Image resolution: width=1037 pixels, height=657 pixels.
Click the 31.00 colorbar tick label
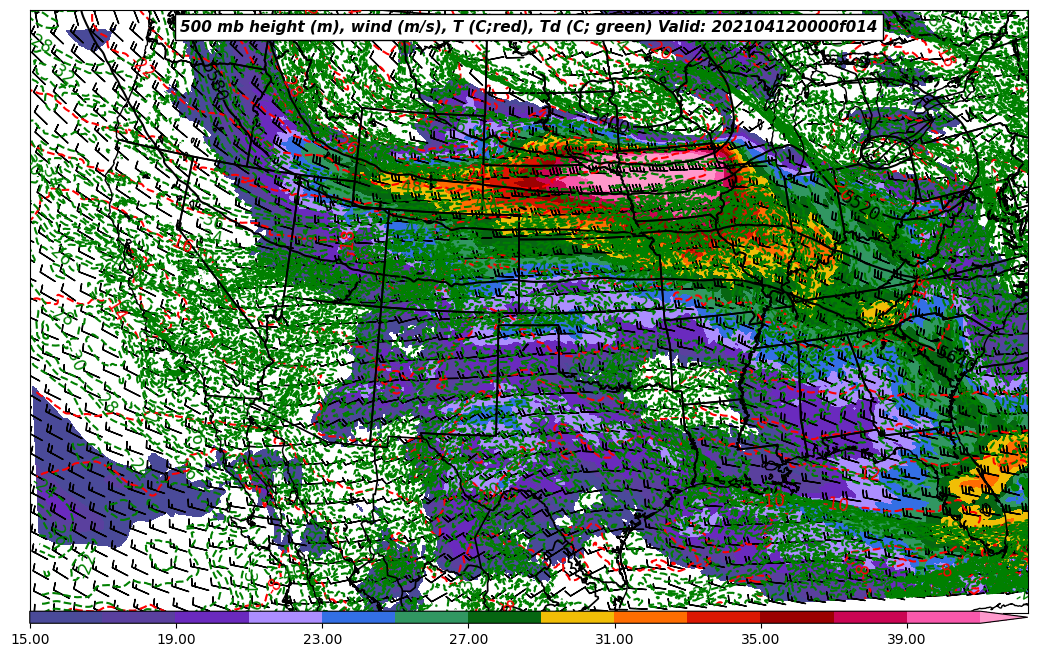[614, 637]
